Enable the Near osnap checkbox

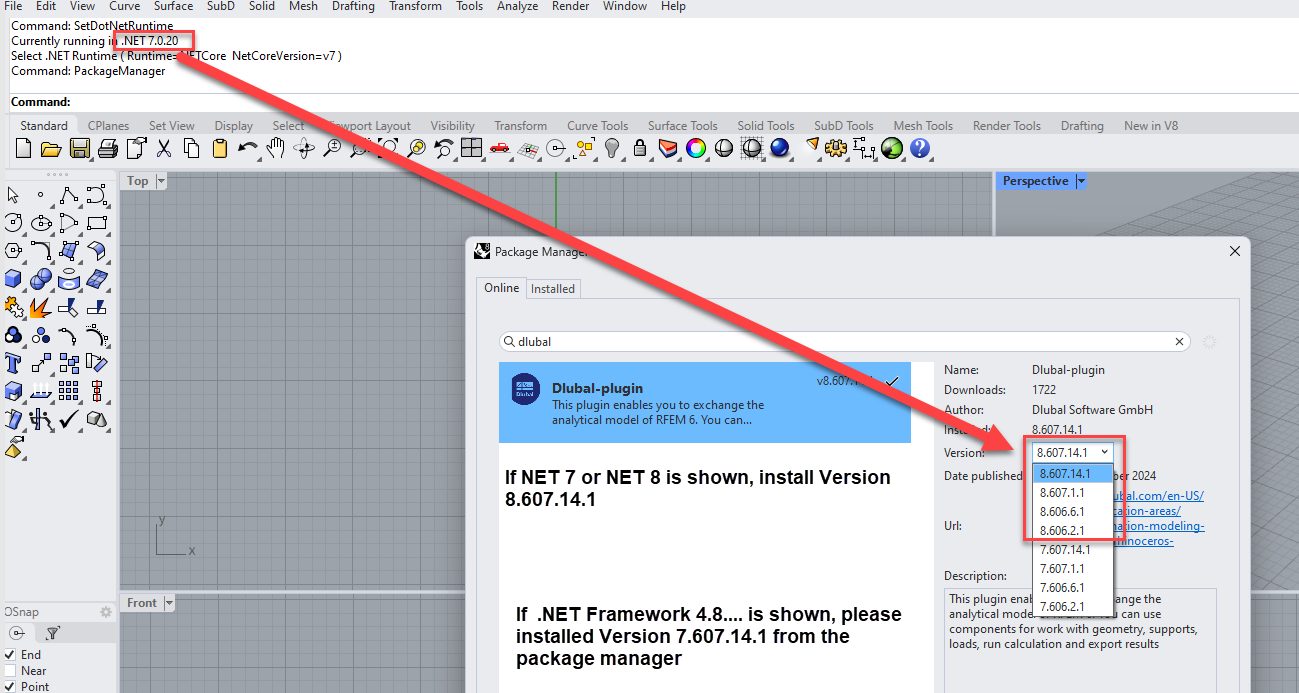coord(10,671)
